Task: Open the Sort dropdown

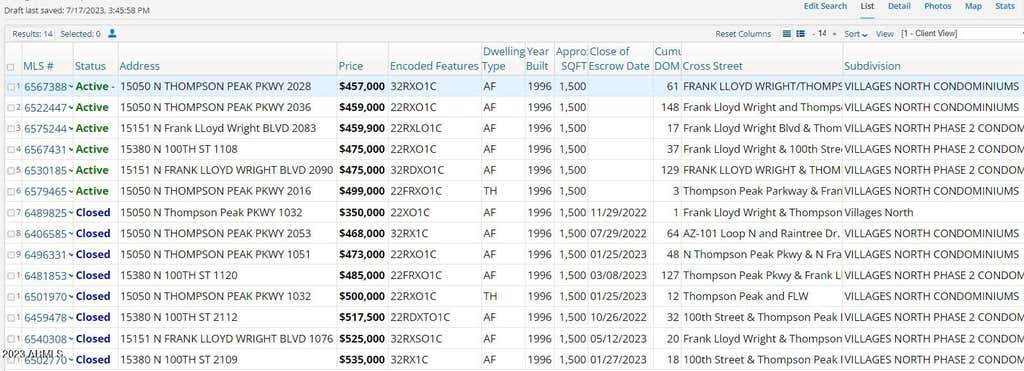Action: click(856, 34)
